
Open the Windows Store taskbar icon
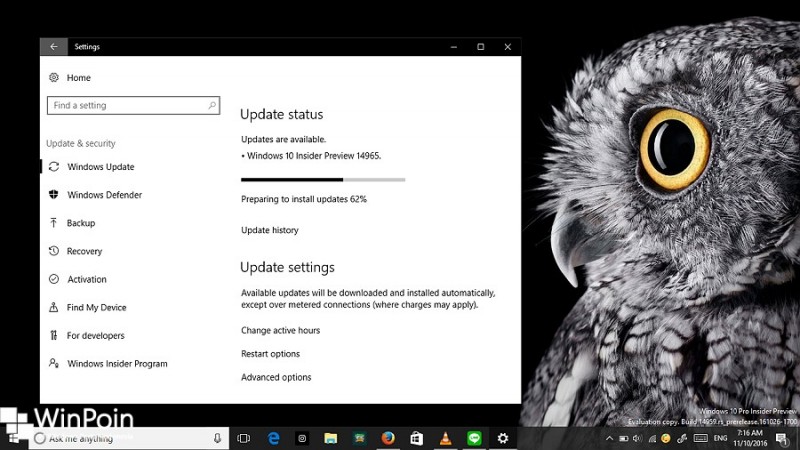click(417, 438)
